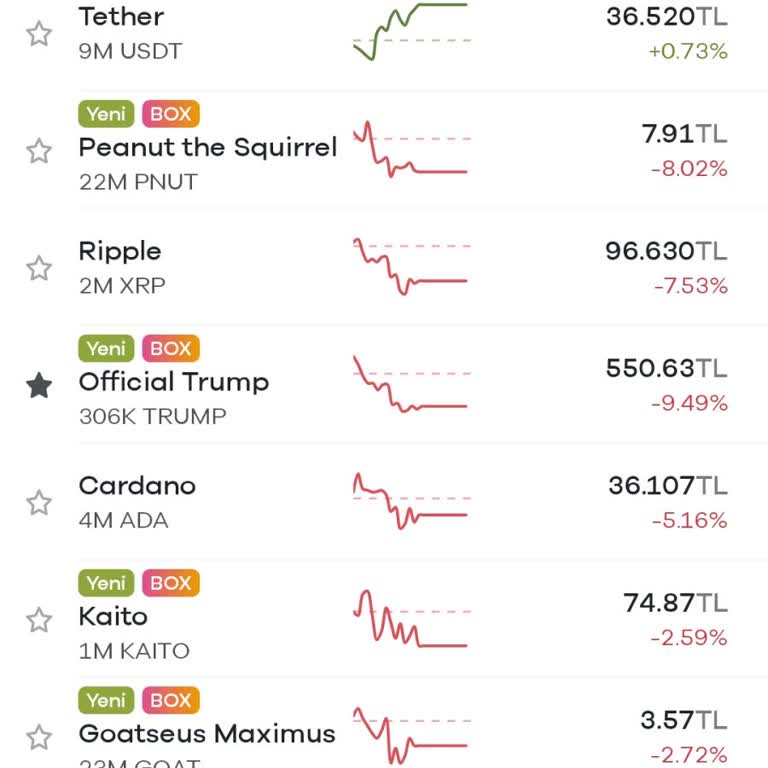Open the Tether green sparkline chart
Image resolution: width=768 pixels, height=768 pixels.
tap(410, 32)
